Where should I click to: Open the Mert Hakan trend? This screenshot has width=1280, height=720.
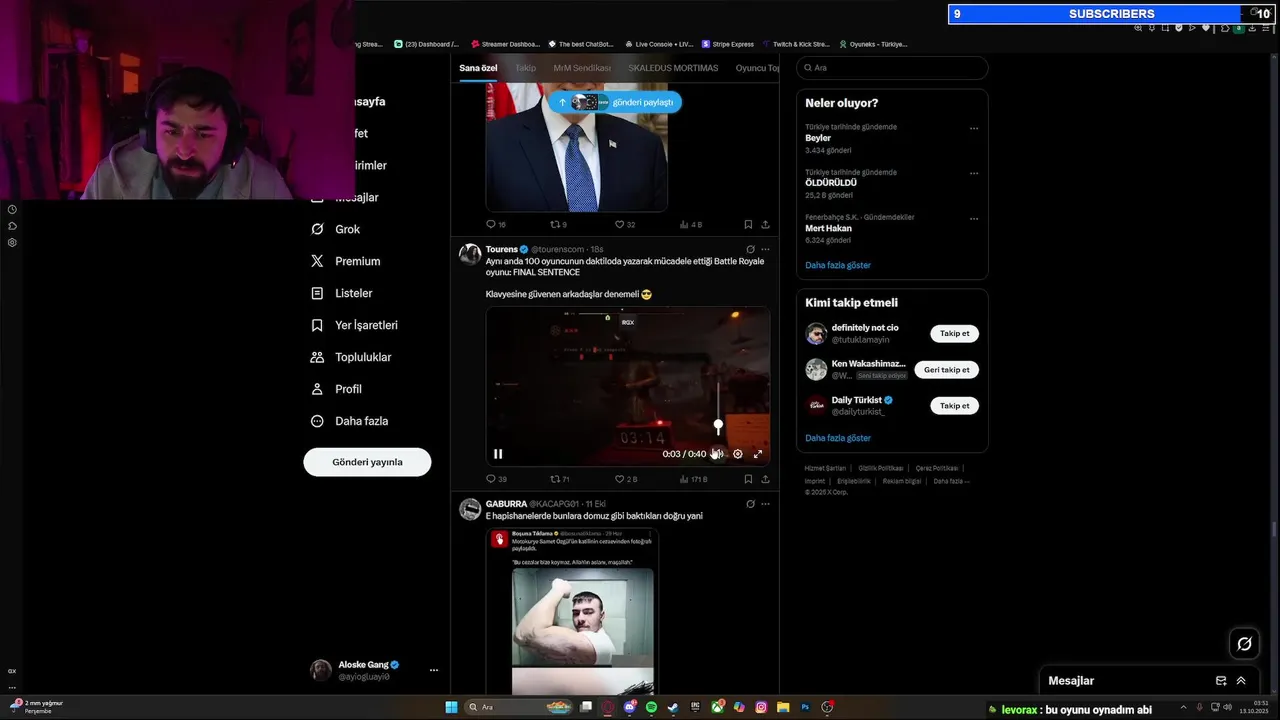pyautogui.click(x=829, y=228)
